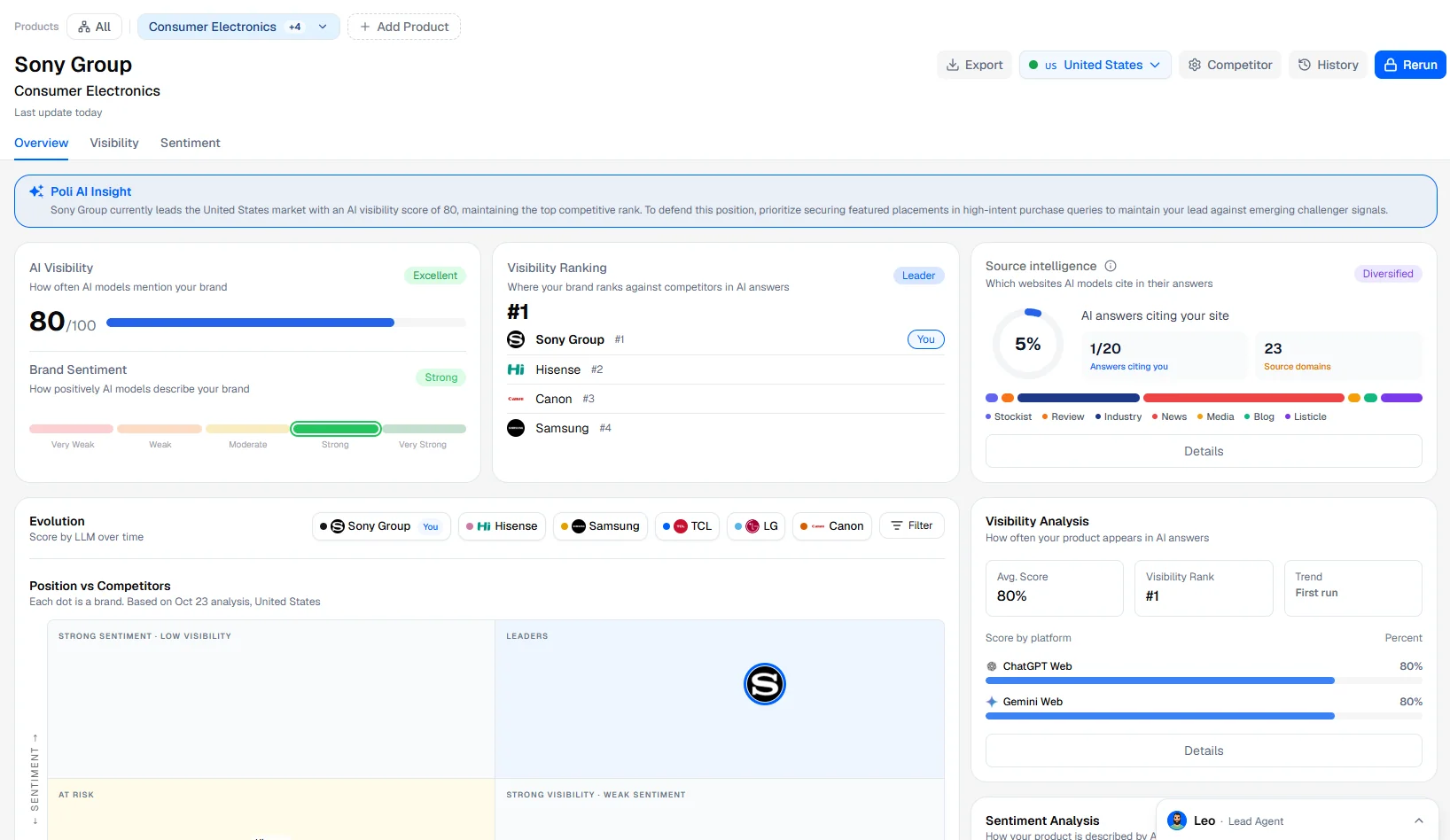
Task: Click the '1/20 Answers citing you' card
Action: point(1164,355)
